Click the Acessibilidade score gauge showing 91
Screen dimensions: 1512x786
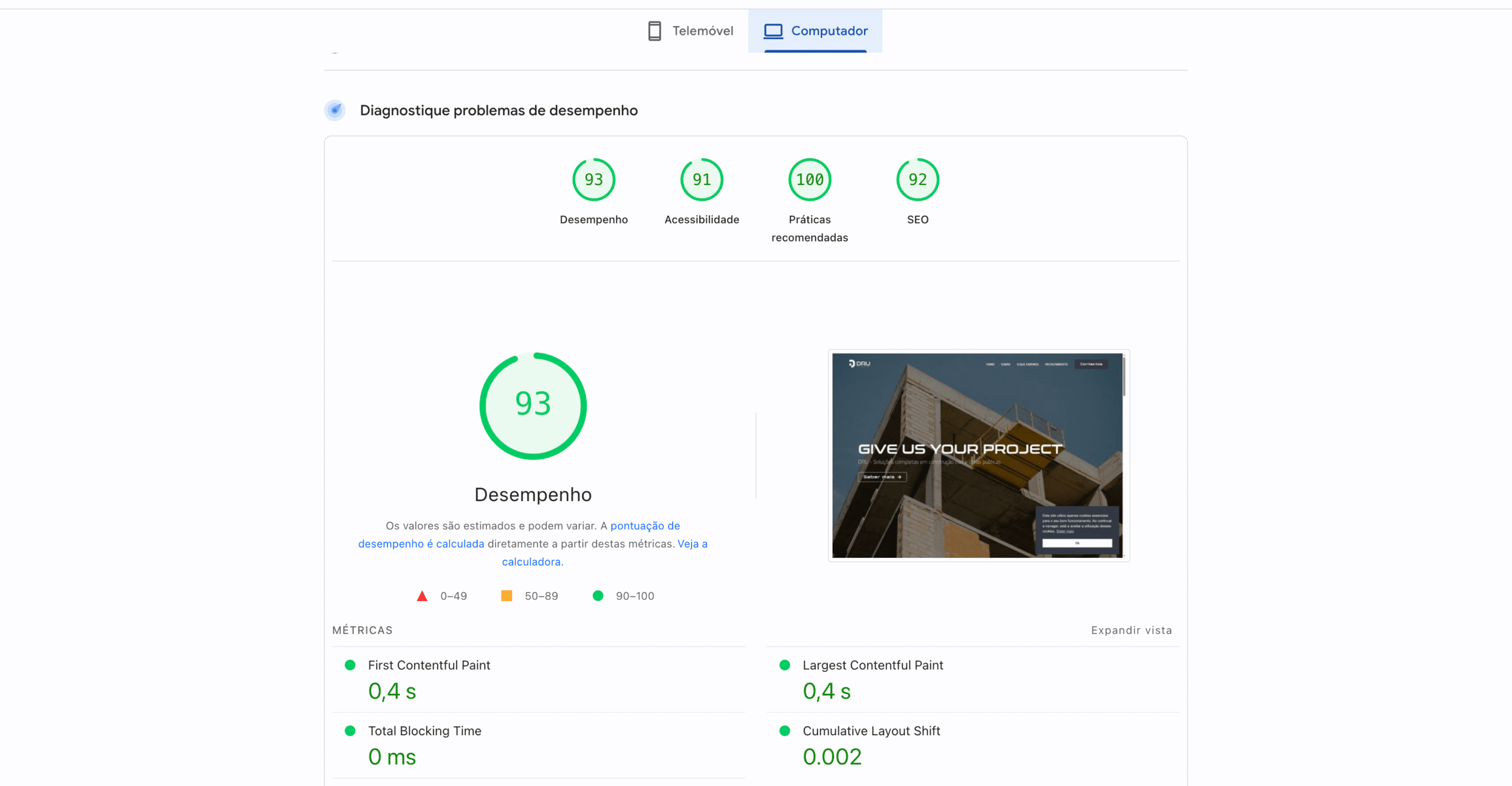pos(702,180)
